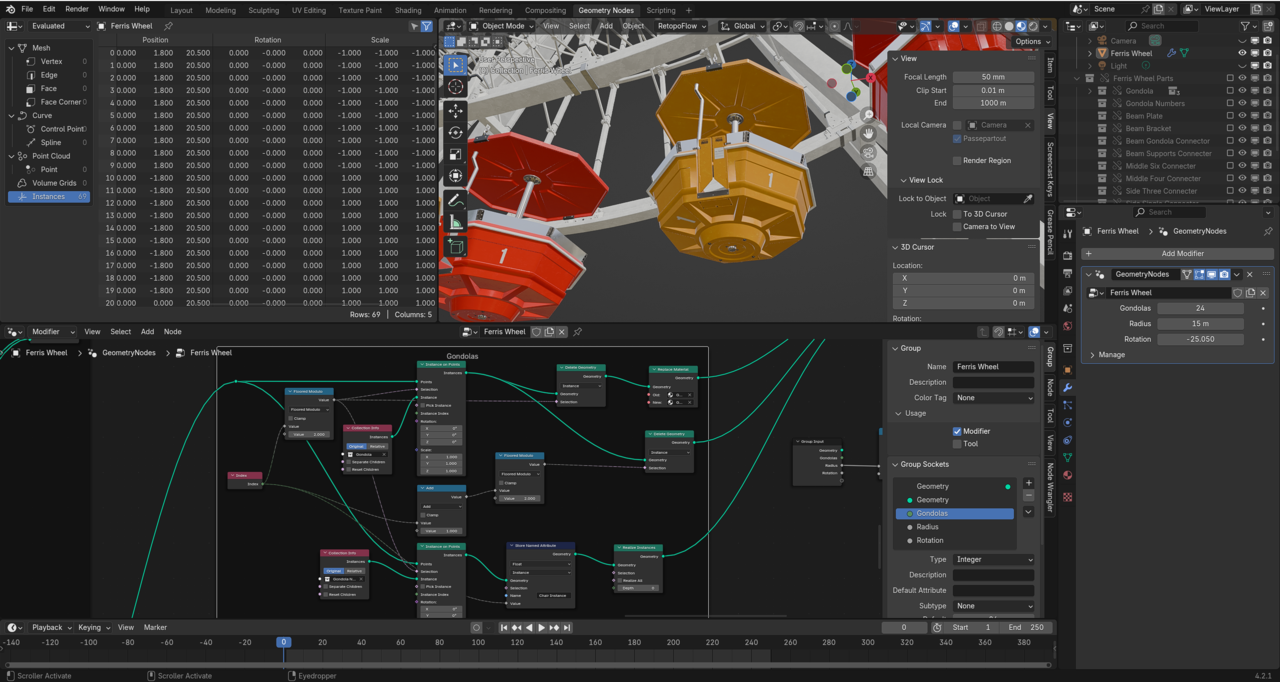Click the Focal Length value field
The height and width of the screenshot is (682, 1280).
[993, 77]
